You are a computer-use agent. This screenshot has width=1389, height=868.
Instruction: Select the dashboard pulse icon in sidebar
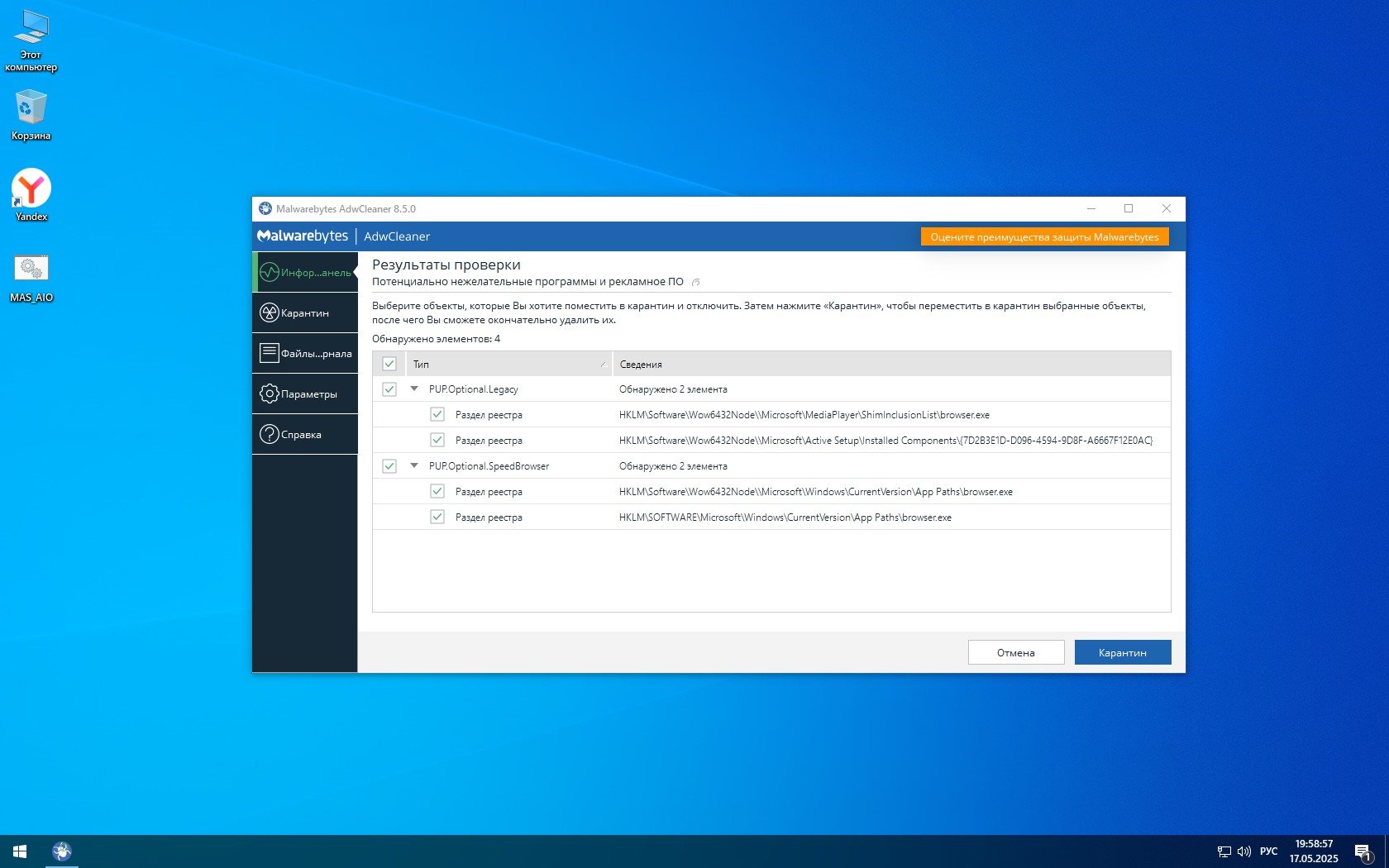click(x=270, y=273)
